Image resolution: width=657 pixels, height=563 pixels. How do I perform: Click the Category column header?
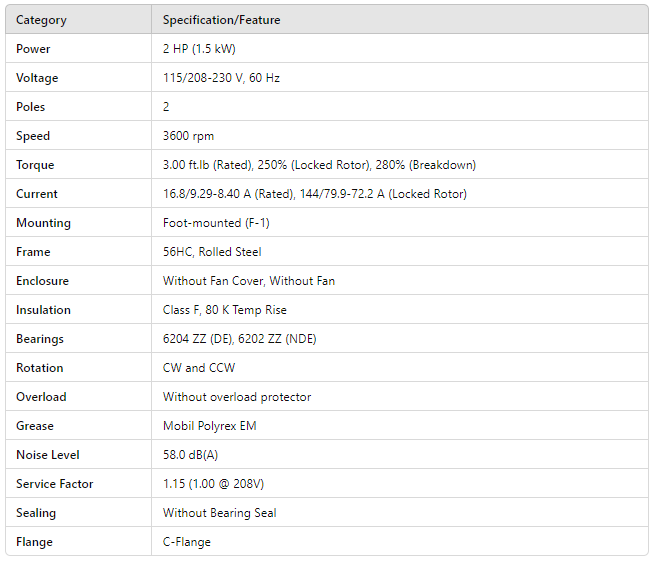coord(40,20)
